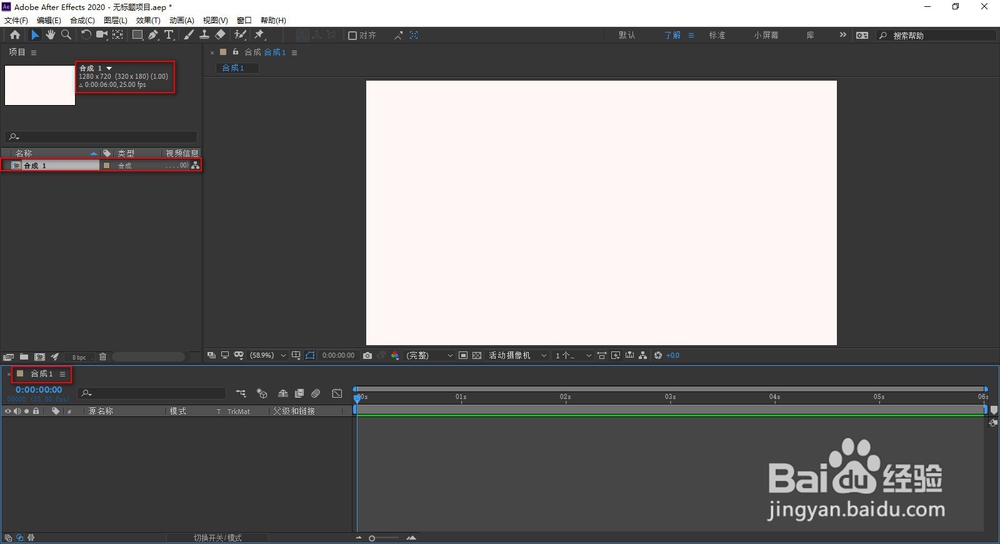Open the 合成1 timeline panel menu
Image resolution: width=1000 pixels, height=544 pixels.
pos(62,374)
